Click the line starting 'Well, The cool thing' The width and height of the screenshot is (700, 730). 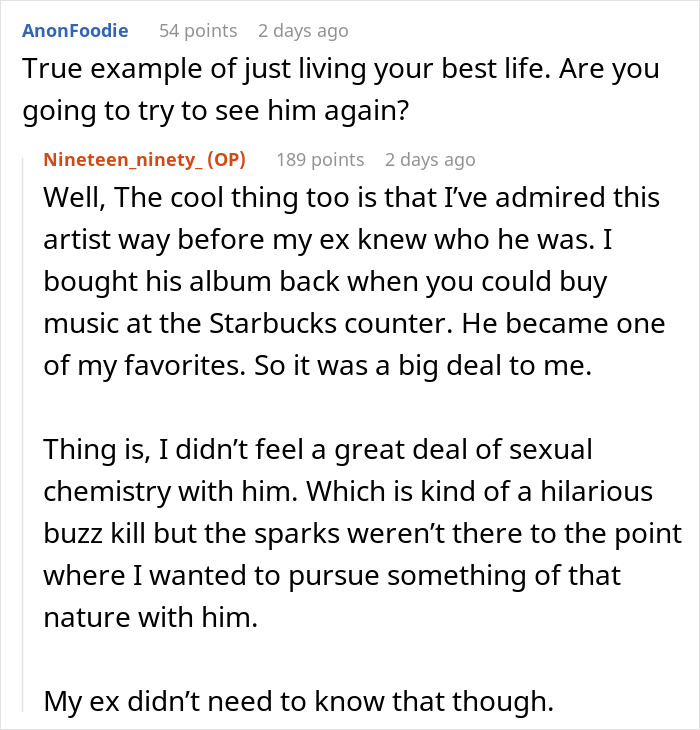coord(351,197)
